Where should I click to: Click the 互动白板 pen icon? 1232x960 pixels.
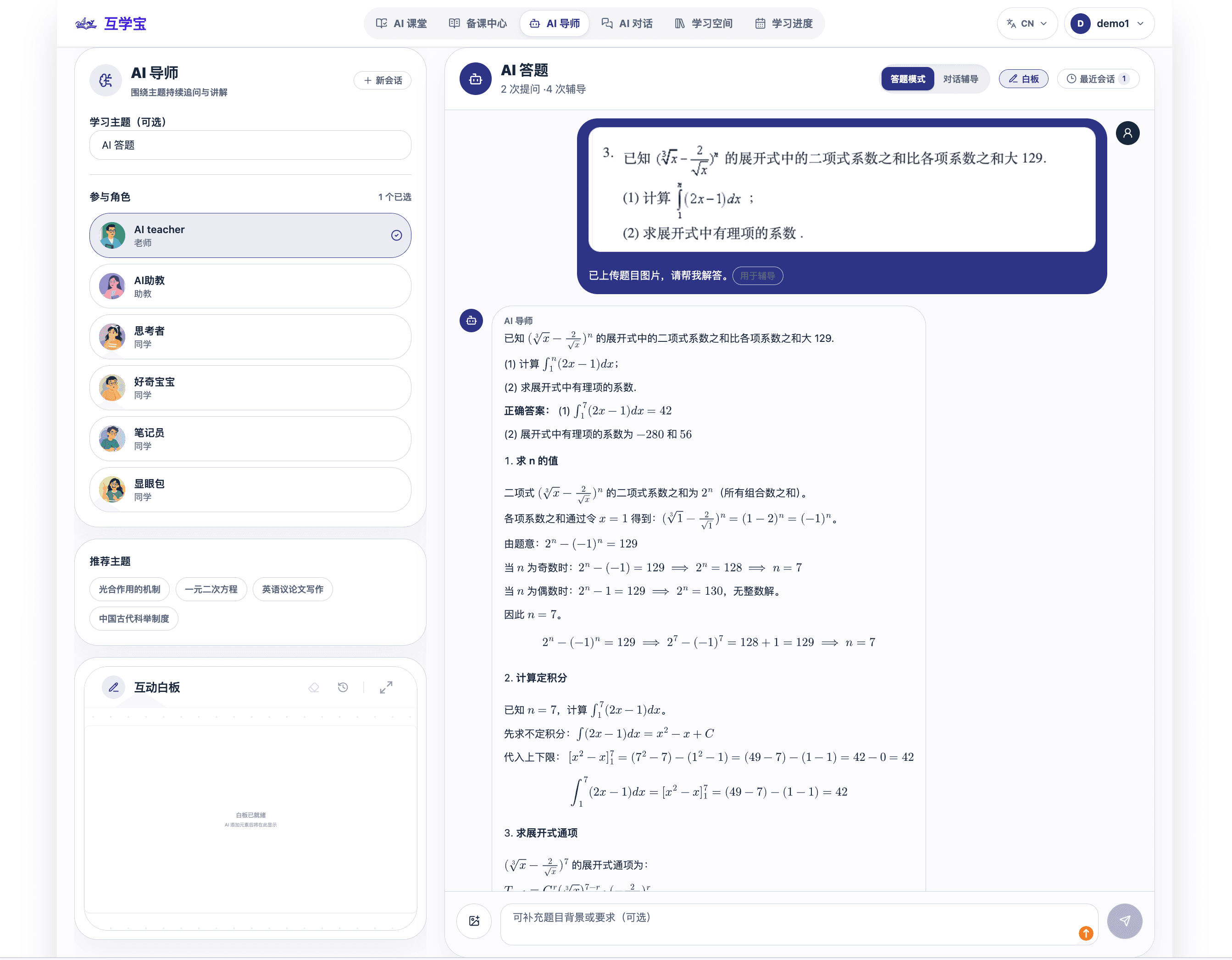coord(113,687)
